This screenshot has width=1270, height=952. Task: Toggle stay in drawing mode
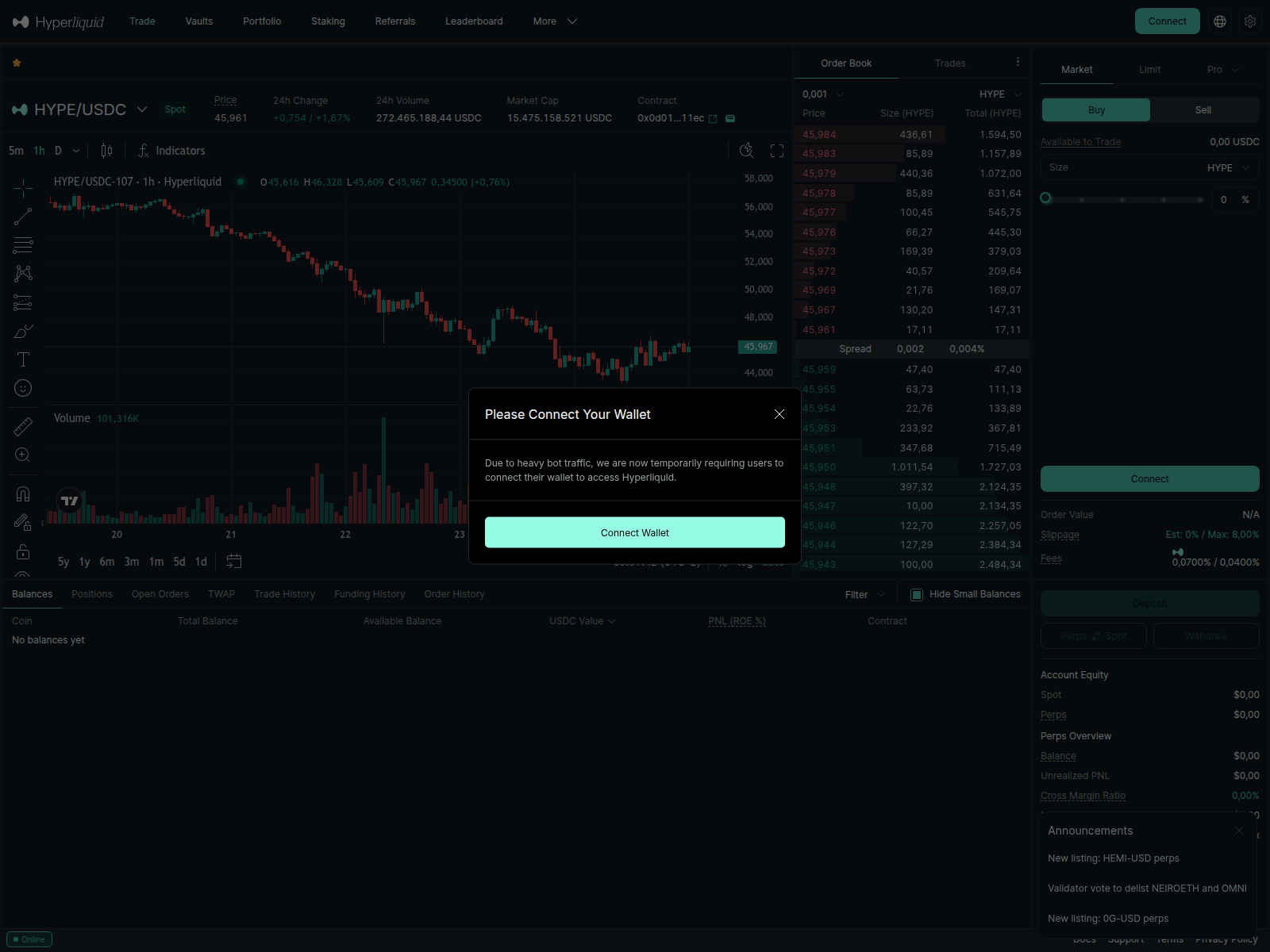(x=23, y=523)
